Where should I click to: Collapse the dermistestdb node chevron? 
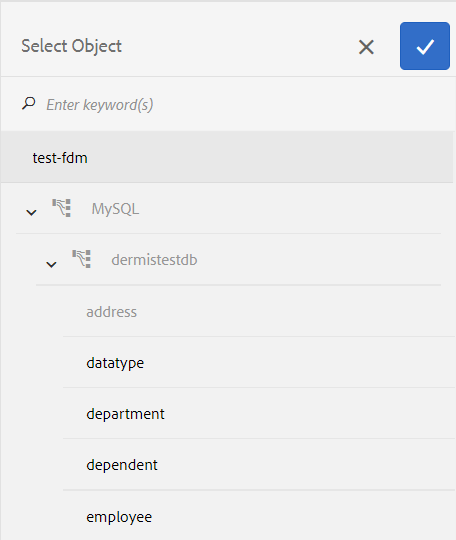[51, 264]
